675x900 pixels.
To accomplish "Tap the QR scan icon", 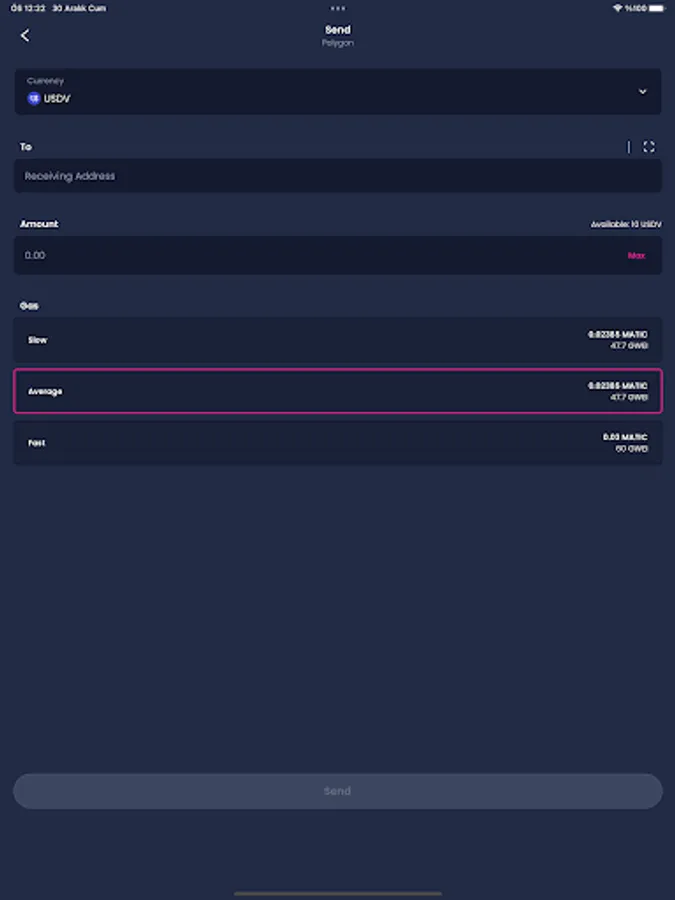I will coord(649,147).
